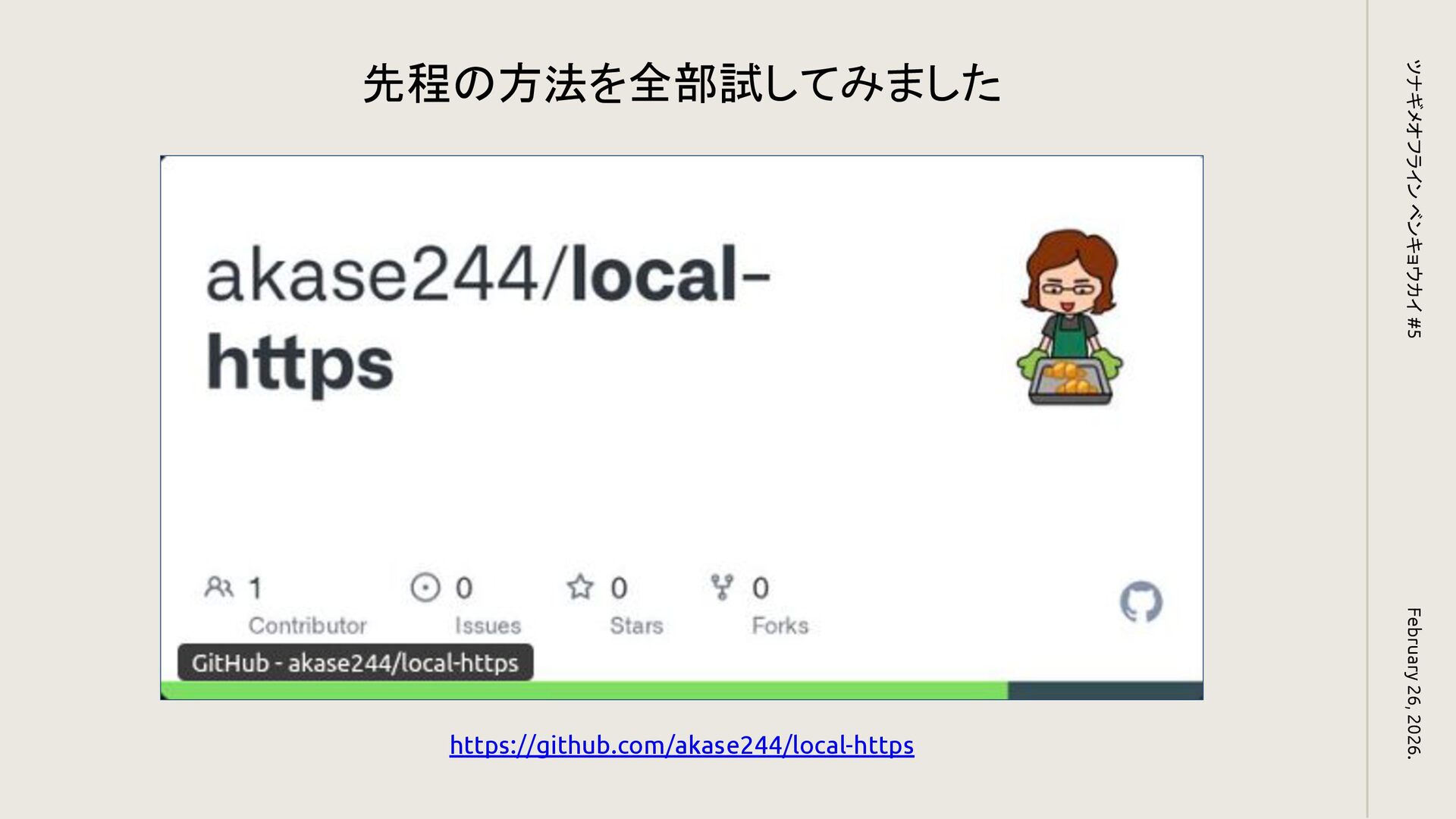
Task: Click the GitHub Octocat logo icon
Action: [1141, 602]
